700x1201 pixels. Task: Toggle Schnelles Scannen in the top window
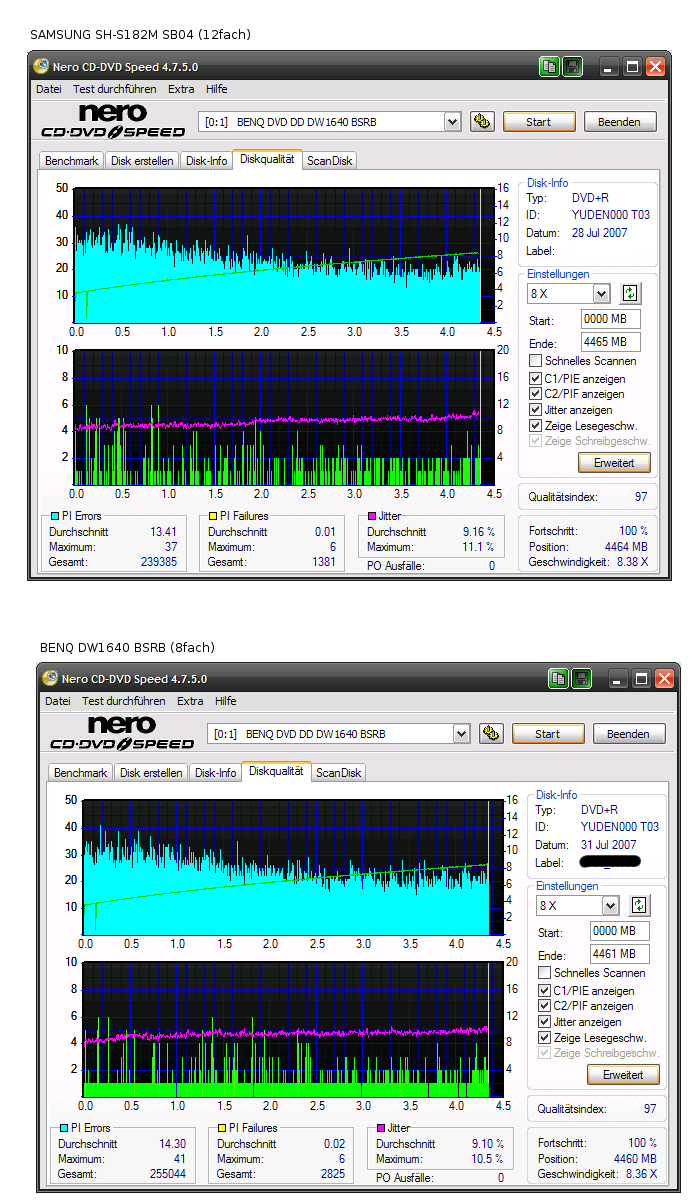click(536, 361)
